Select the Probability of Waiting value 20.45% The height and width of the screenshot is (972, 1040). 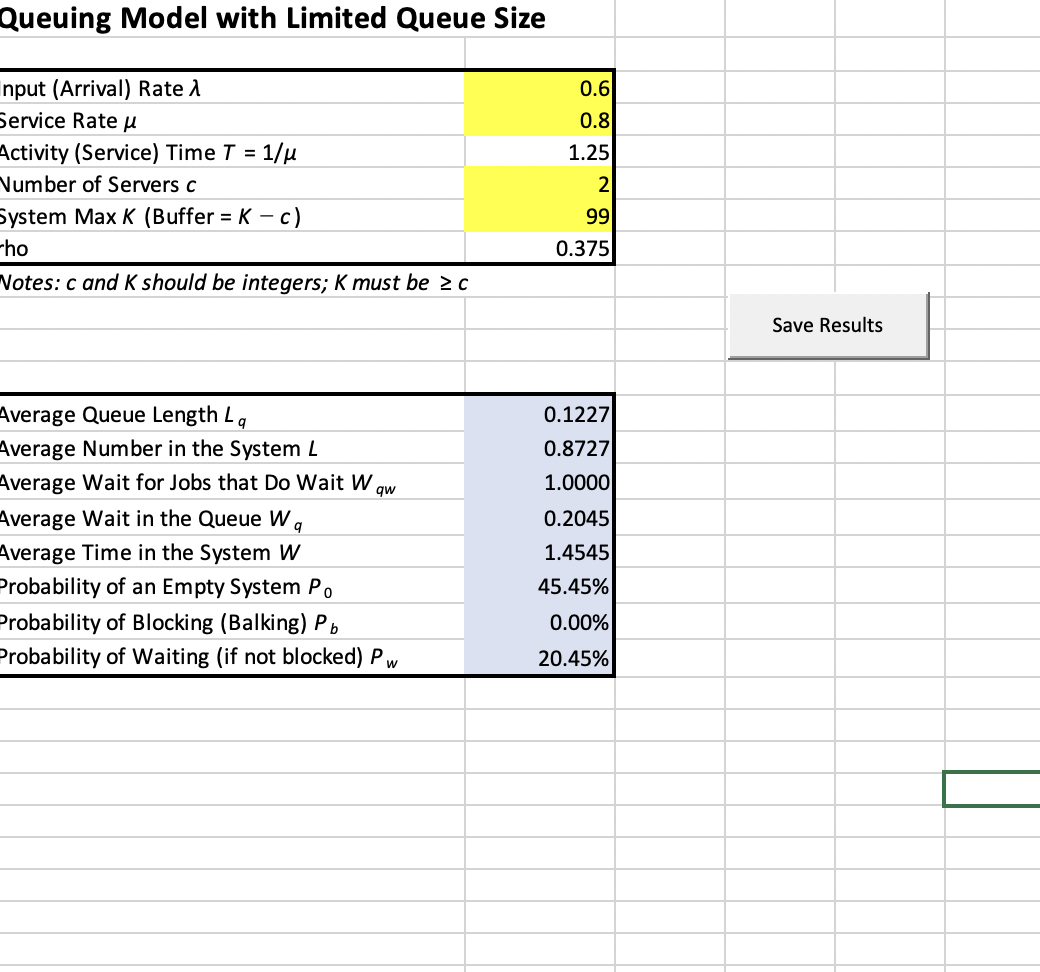(x=540, y=657)
